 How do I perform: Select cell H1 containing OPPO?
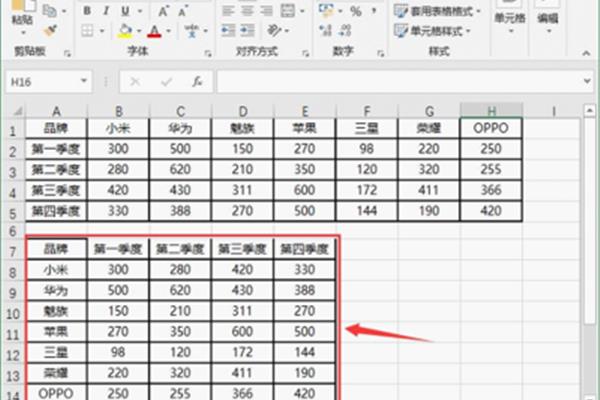(x=491, y=128)
